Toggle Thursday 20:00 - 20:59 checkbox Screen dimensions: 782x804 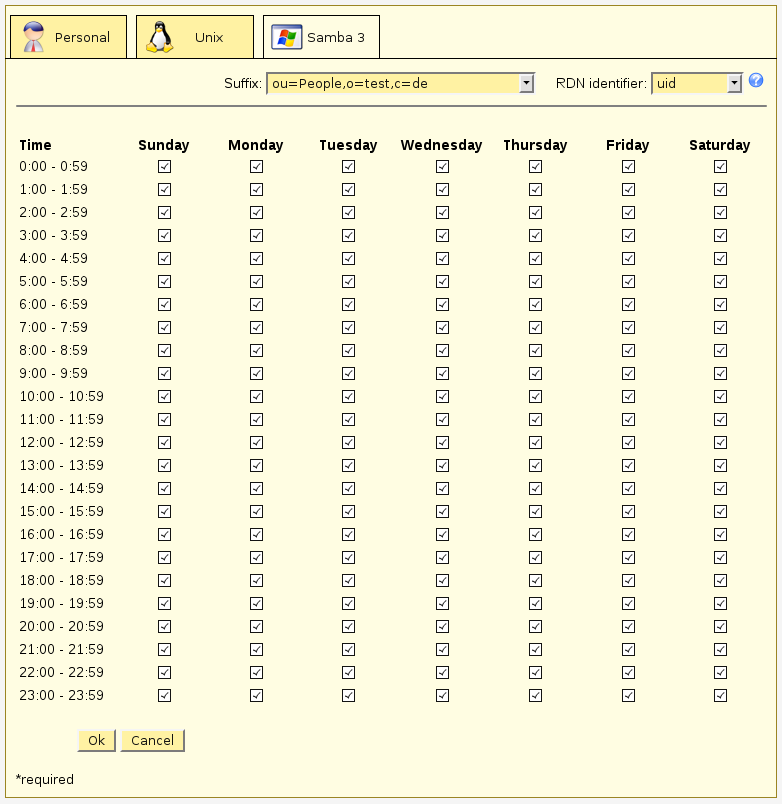coord(535,627)
